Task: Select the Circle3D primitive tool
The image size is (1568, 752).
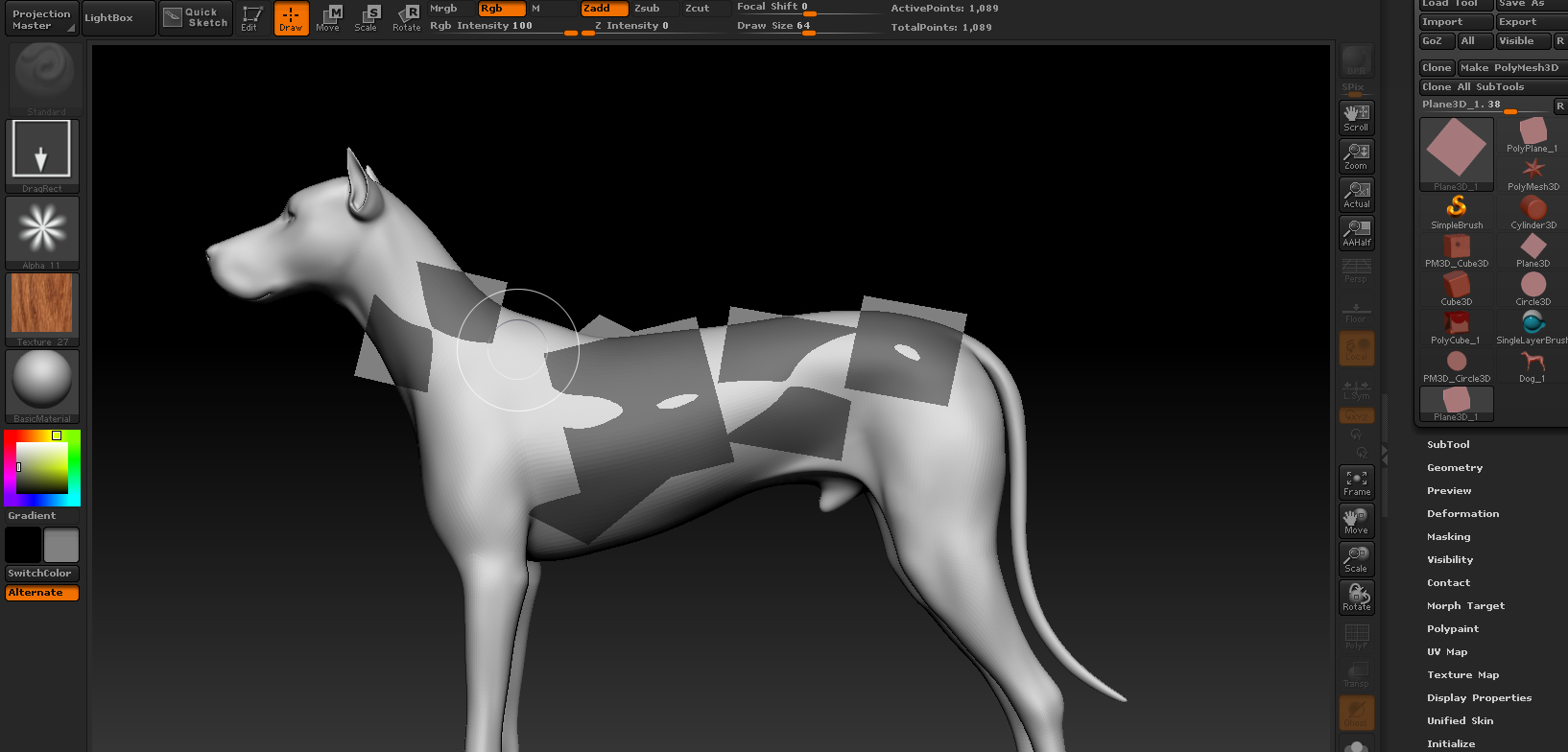Action: [x=1532, y=289]
